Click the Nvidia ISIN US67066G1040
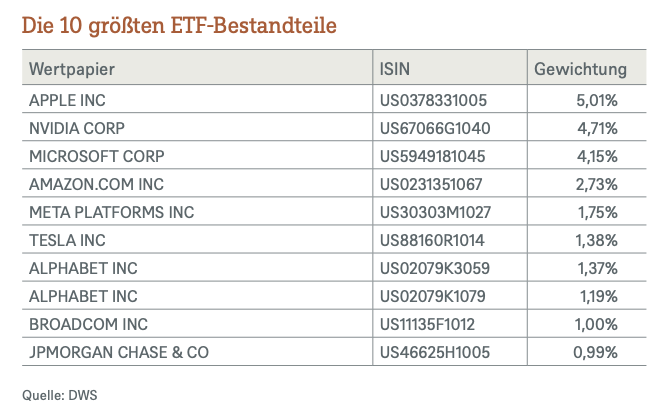This screenshot has width=672, height=420. [435, 129]
